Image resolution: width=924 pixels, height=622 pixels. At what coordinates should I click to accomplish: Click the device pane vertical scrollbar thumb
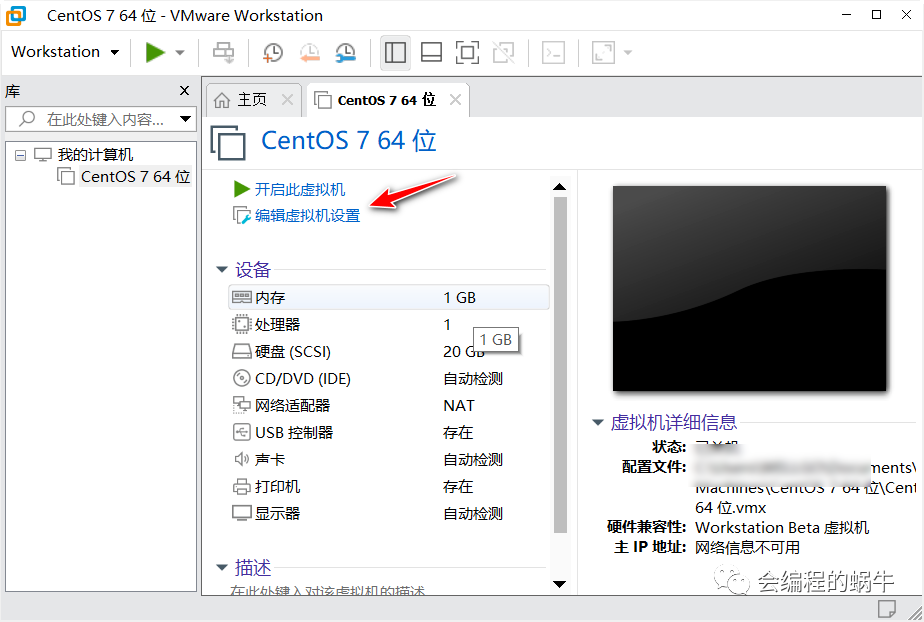[560, 365]
